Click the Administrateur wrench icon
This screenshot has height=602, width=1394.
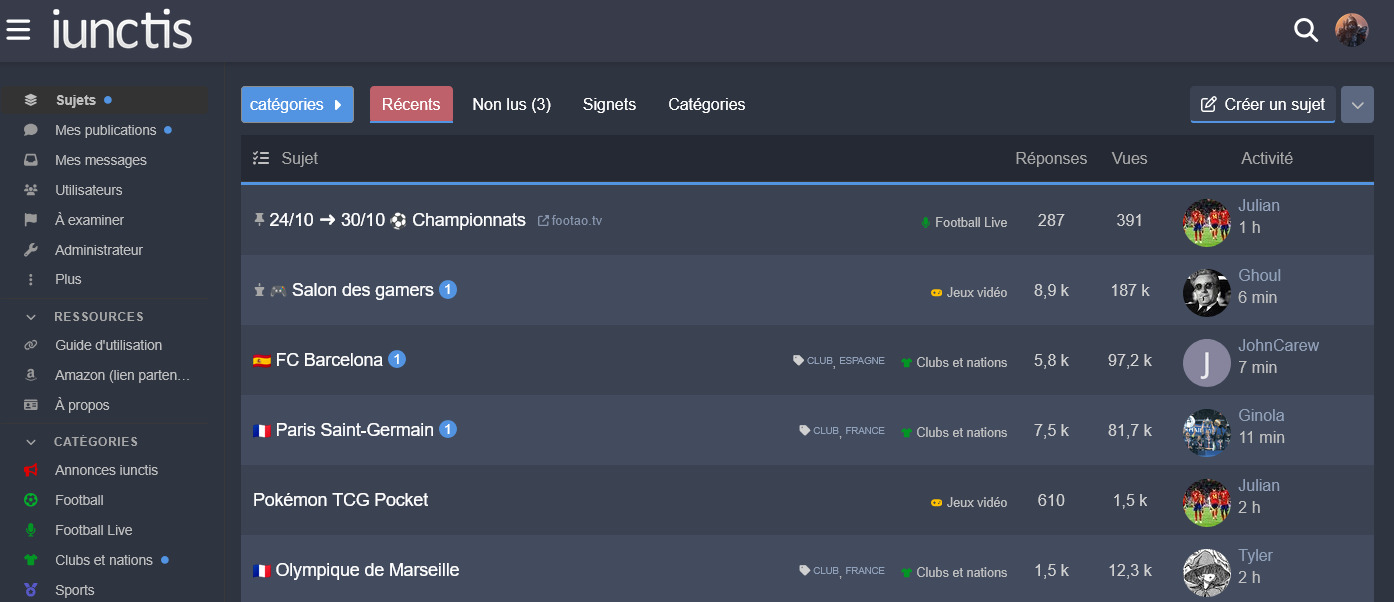(31, 250)
